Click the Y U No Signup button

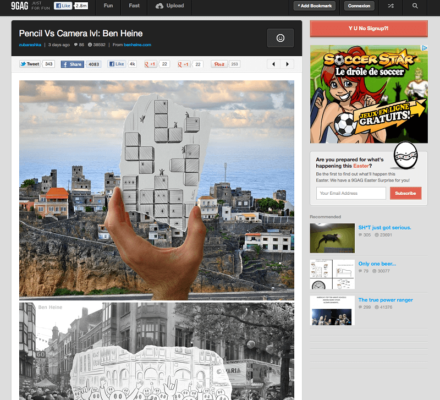click(369, 28)
